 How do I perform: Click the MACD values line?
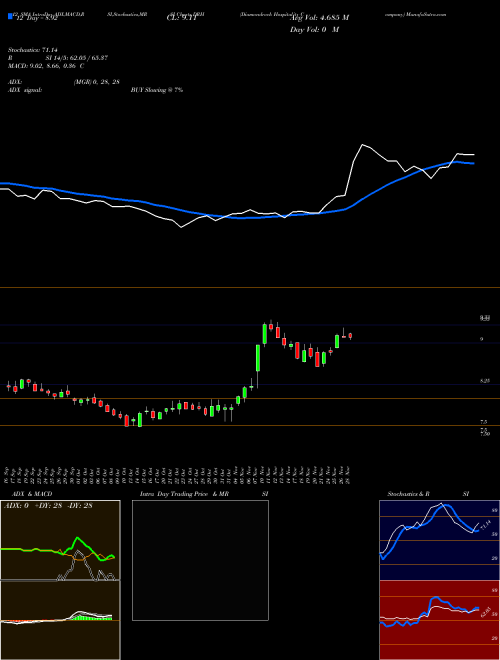[x=46, y=66]
